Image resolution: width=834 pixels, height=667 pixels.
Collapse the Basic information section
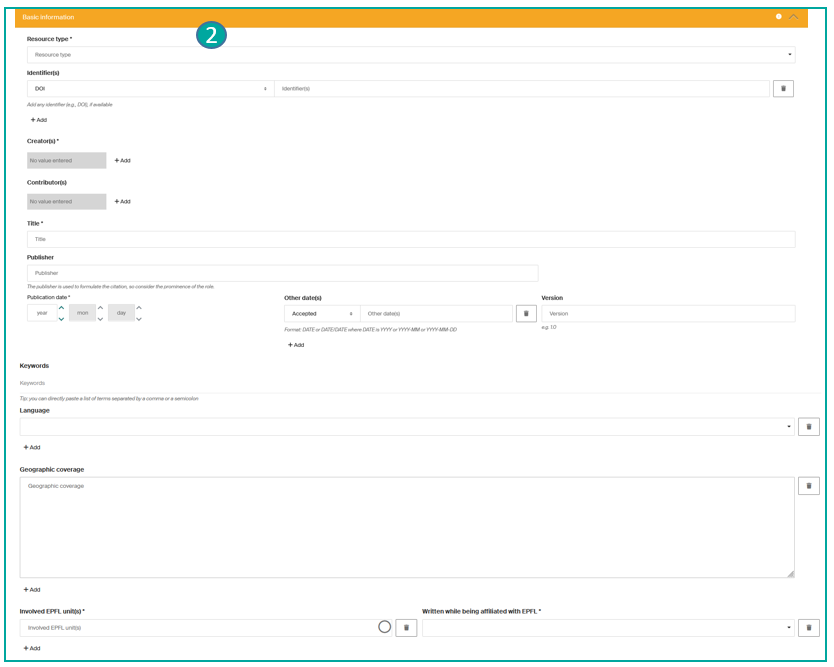(x=794, y=17)
